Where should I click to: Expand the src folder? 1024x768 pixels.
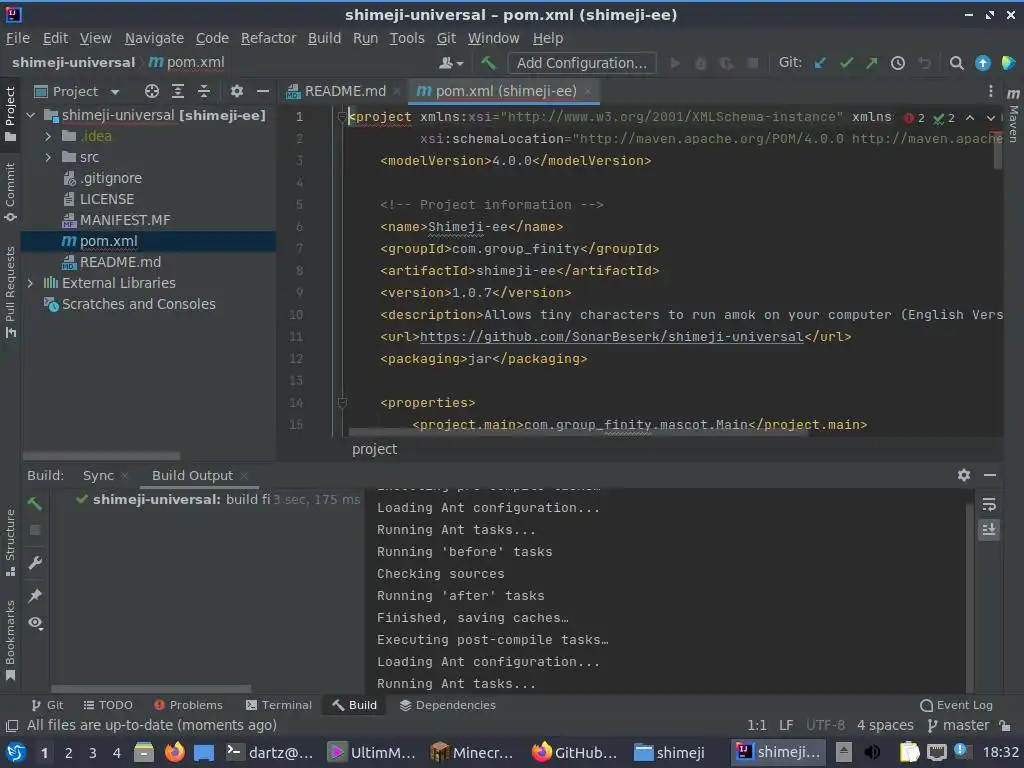click(48, 157)
